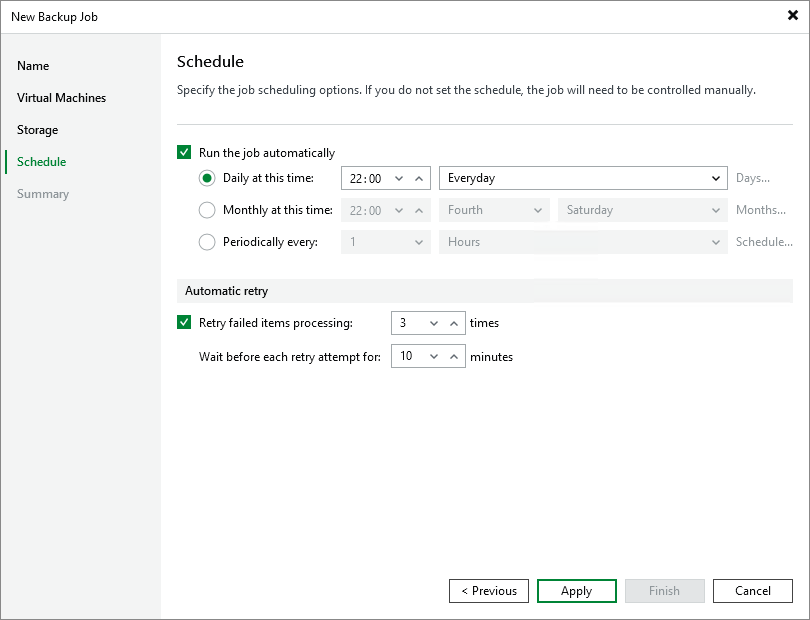Switch to the Storage step
810x620 pixels.
(x=37, y=130)
